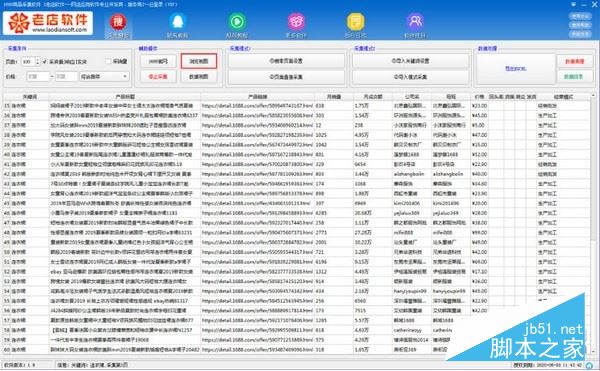Click the software version text in status bar

19,366
